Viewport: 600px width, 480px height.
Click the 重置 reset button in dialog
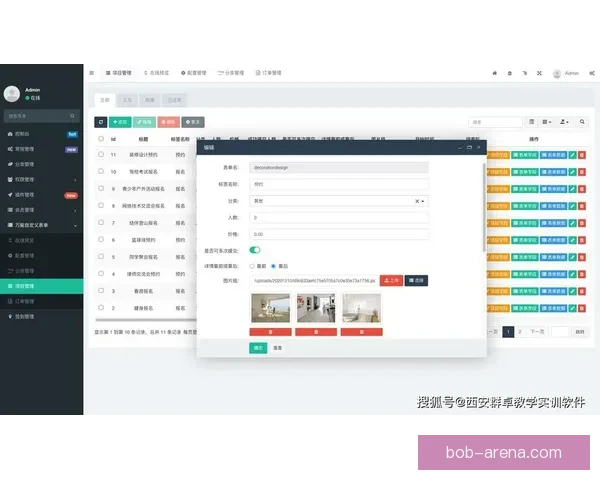[278, 348]
